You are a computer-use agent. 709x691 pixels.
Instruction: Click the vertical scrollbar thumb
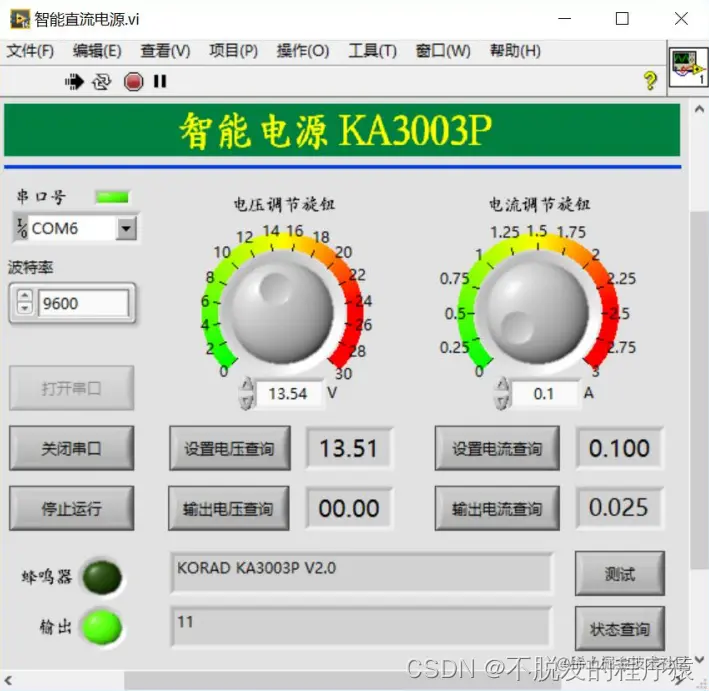coord(699,389)
